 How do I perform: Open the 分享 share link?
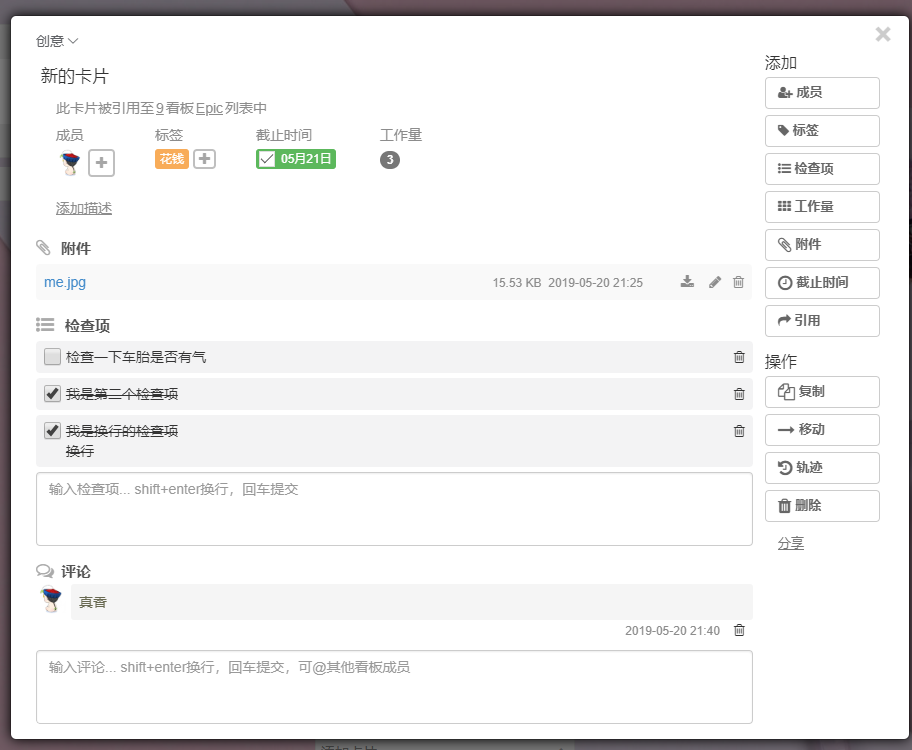(x=791, y=543)
